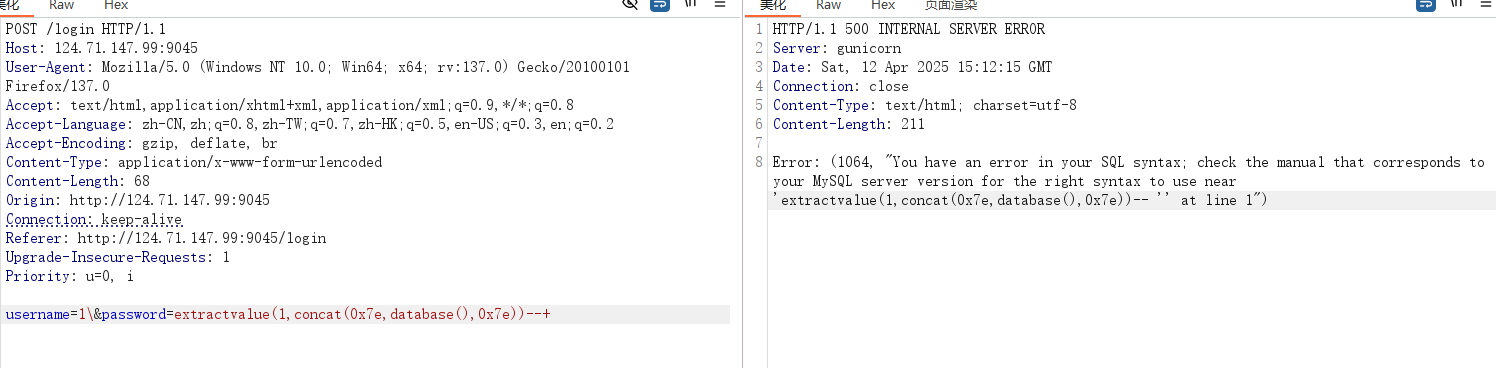Click the 'Priority: u=0, i' header line
The width and height of the screenshot is (1496, 368).
[x=69, y=276]
